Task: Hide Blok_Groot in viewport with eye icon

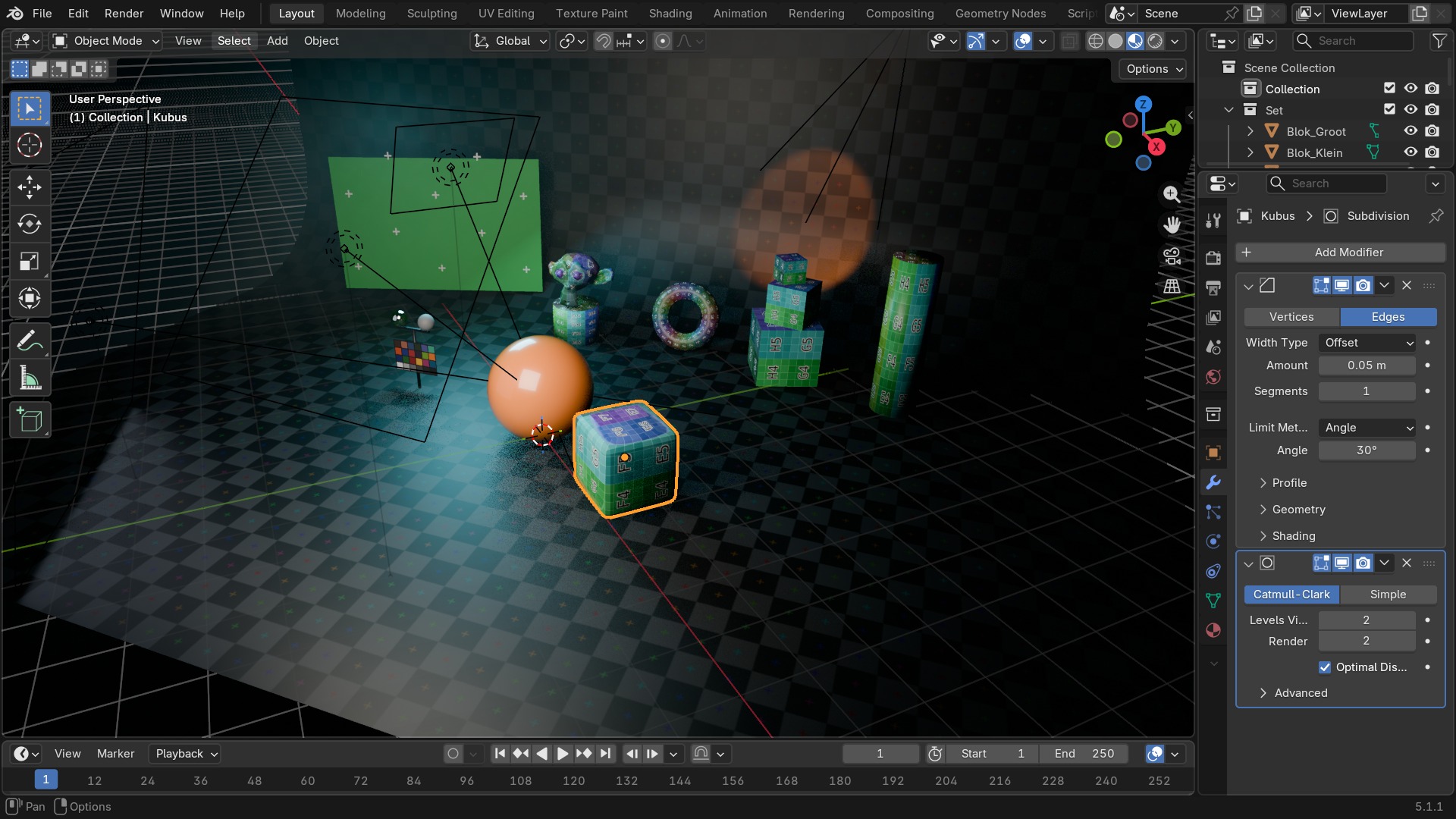Action: coord(1410,131)
